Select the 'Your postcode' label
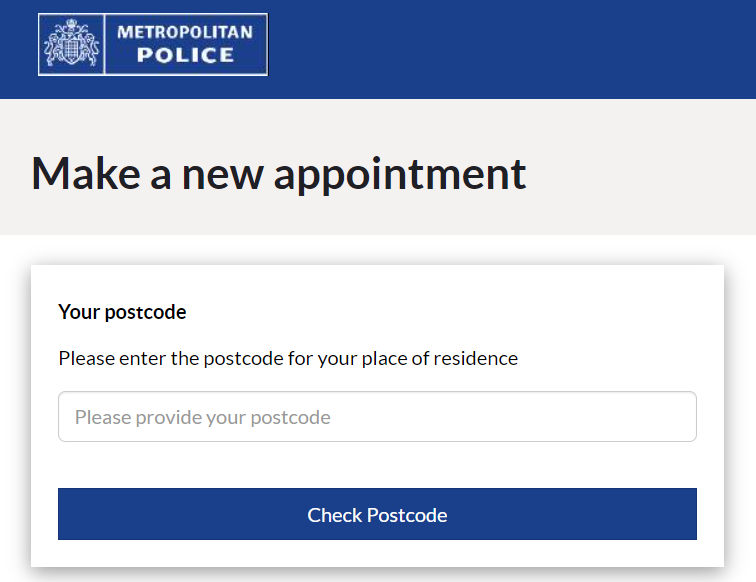 coord(122,312)
